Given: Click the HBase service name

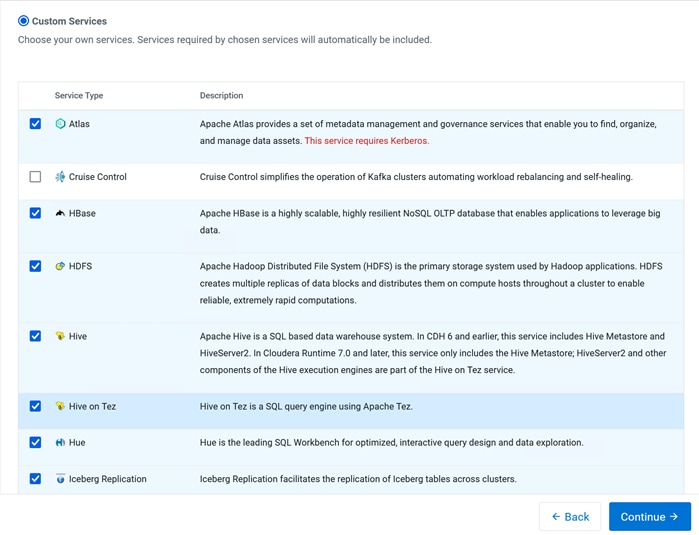Looking at the screenshot, I should [x=82, y=214].
